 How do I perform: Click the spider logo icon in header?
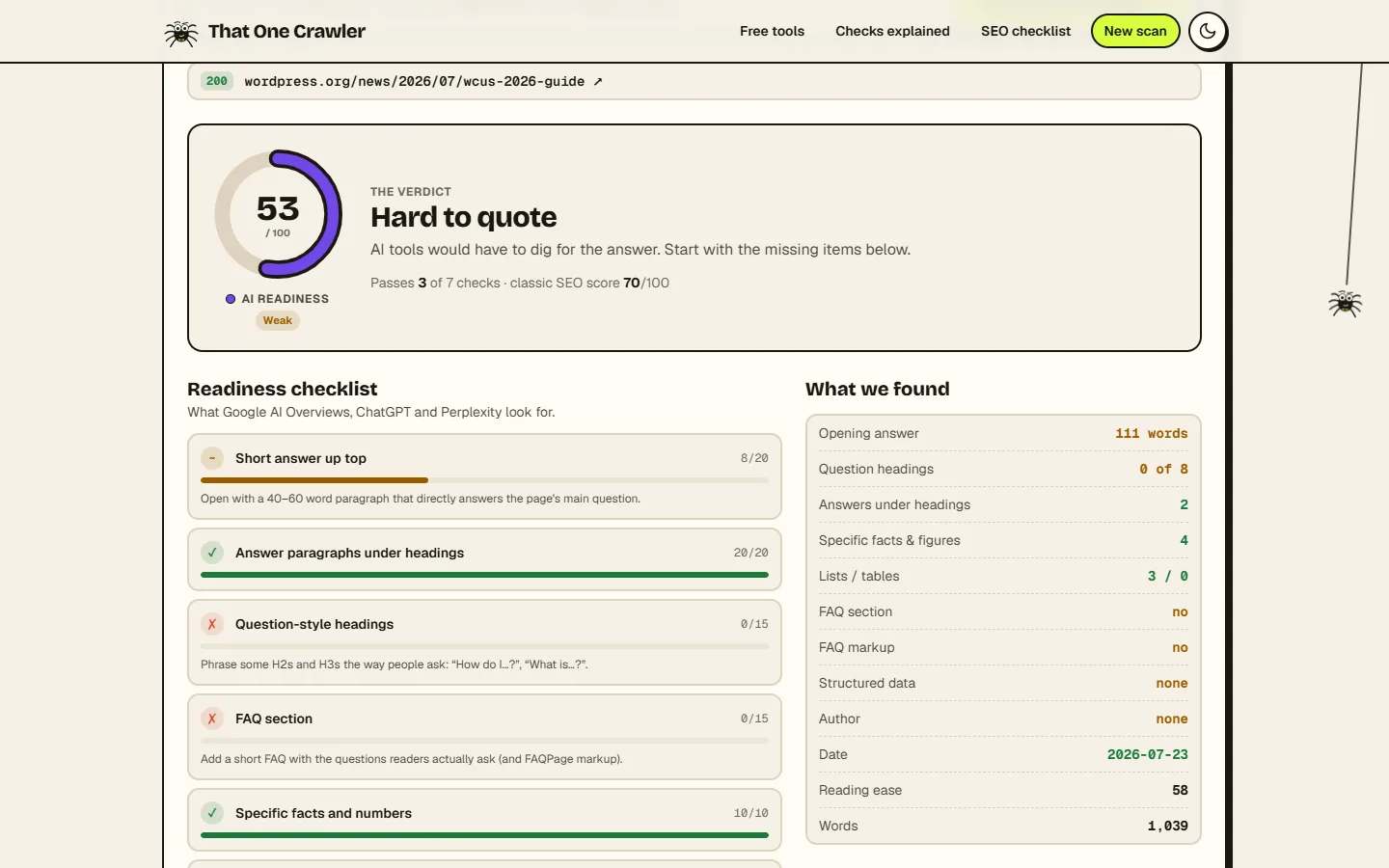click(x=180, y=32)
